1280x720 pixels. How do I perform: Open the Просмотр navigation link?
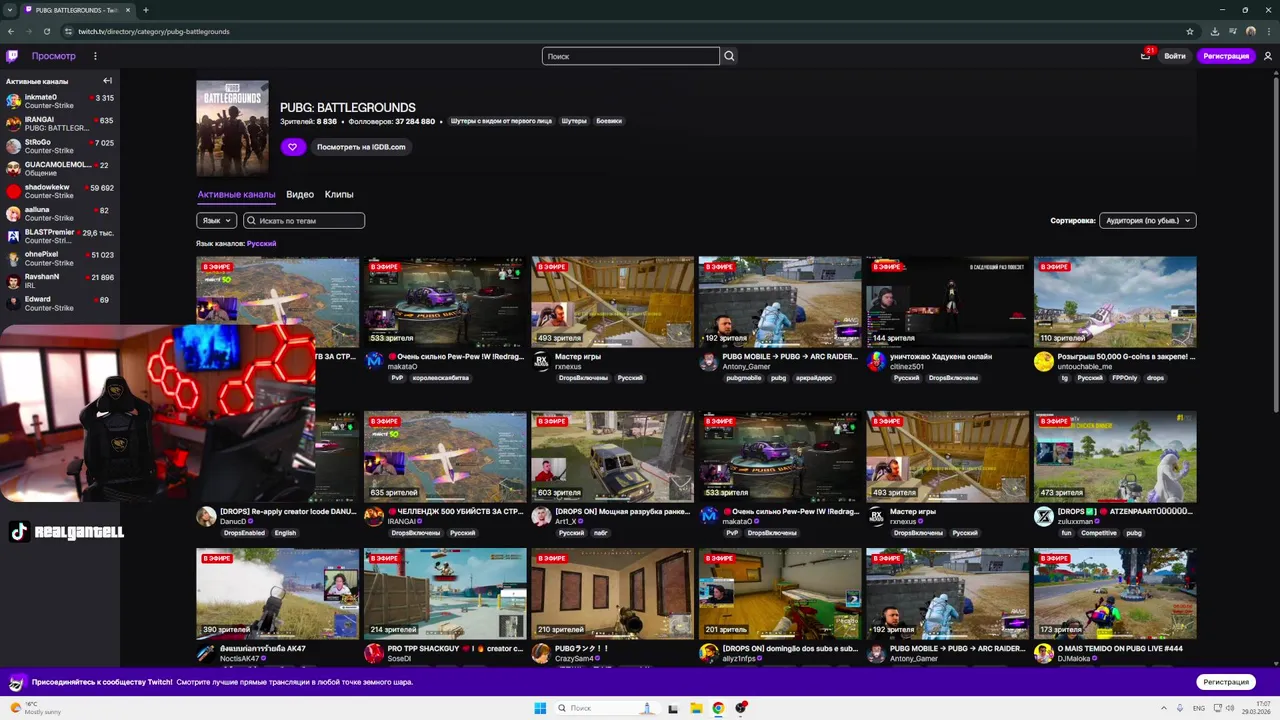tap(53, 56)
